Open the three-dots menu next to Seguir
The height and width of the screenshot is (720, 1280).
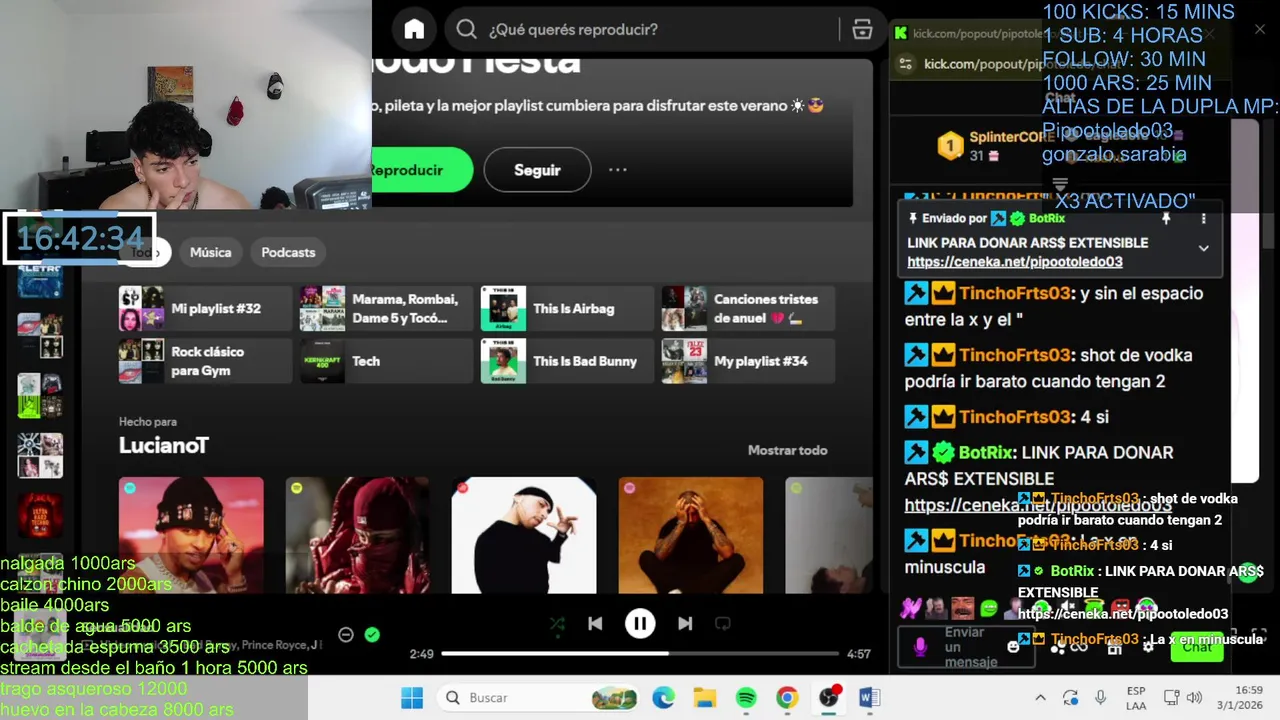[x=618, y=170]
